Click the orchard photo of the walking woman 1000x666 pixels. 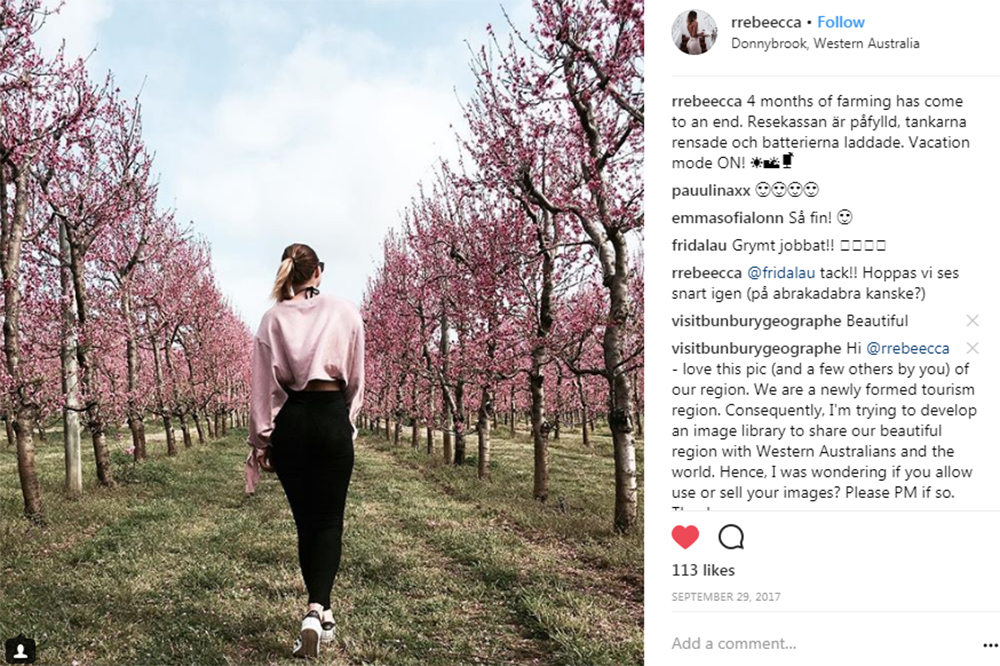click(x=322, y=333)
